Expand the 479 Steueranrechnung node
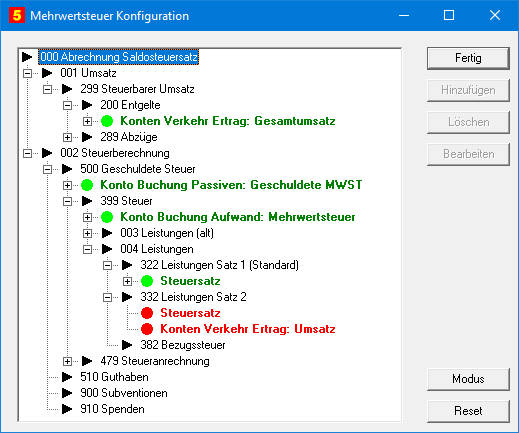Image resolution: width=519 pixels, height=433 pixels. pos(67,361)
